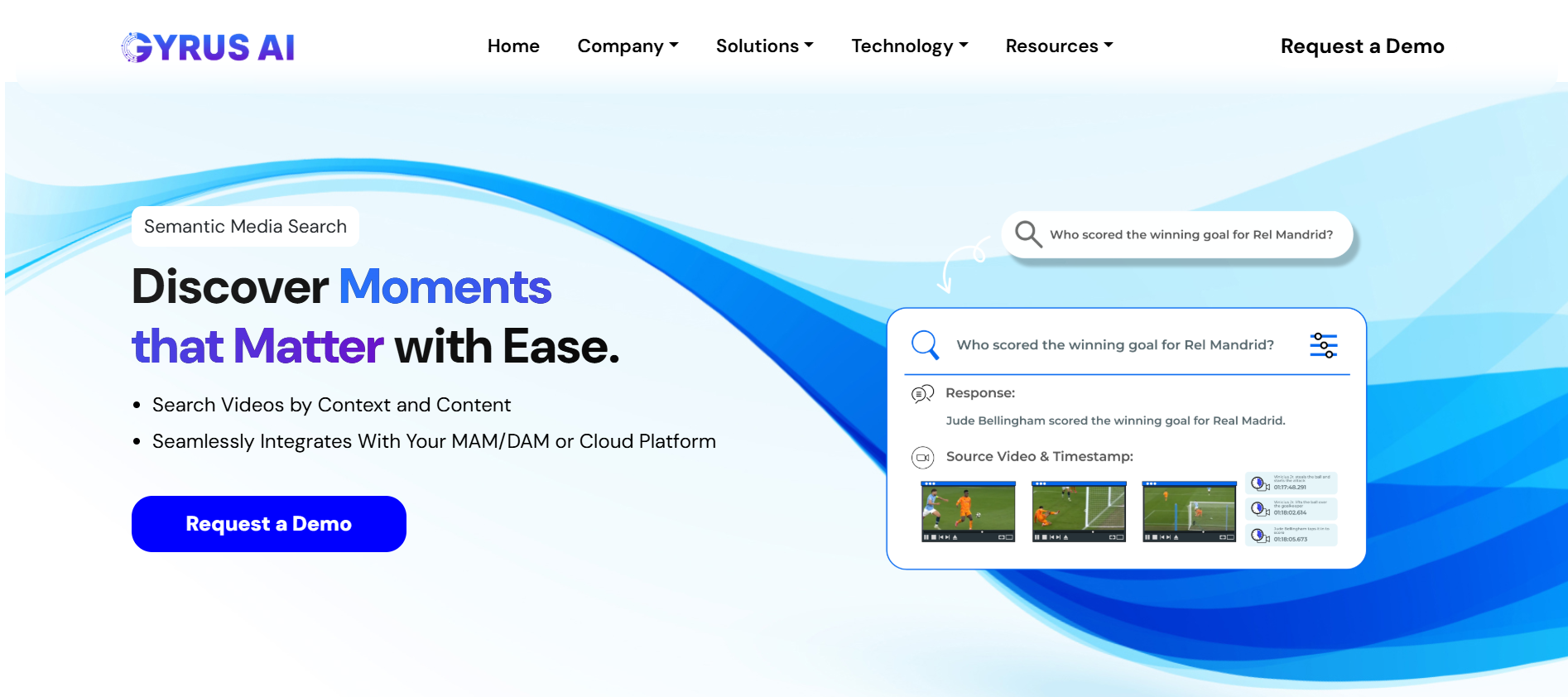Image resolution: width=1568 pixels, height=697 pixels.
Task: Click Request a Demo in header
Action: coord(1362,46)
